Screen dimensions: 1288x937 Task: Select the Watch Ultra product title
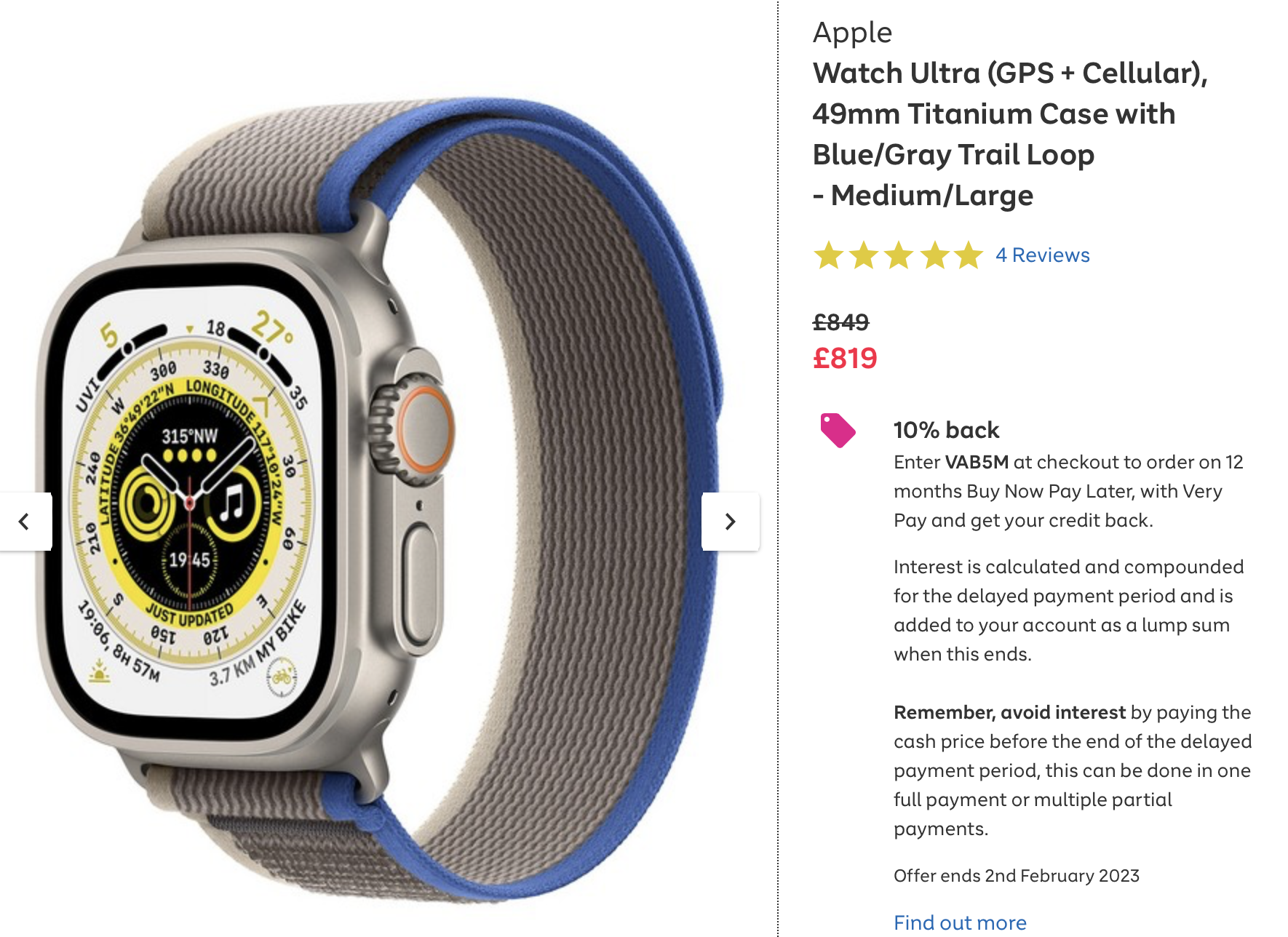coord(1010,134)
